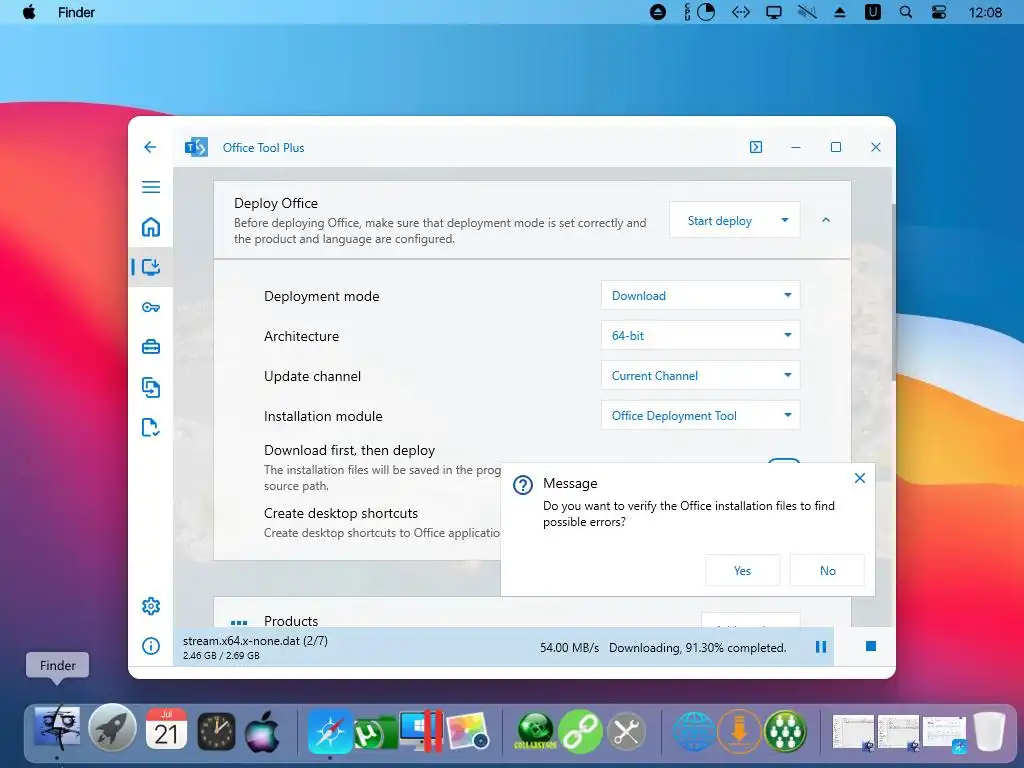The width and height of the screenshot is (1024, 768).
Task: Open the Installation module dropdown
Action: point(701,415)
